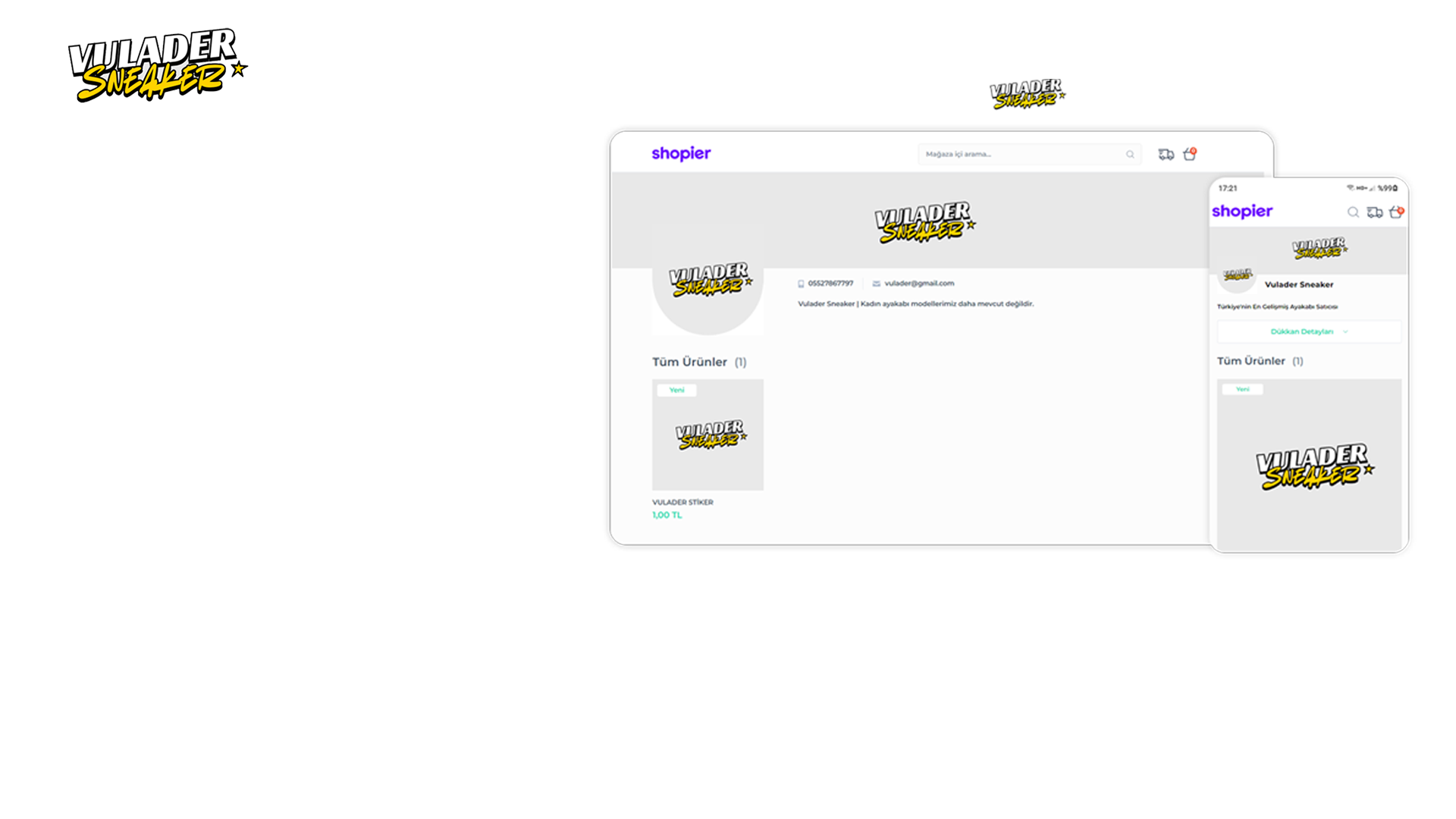
Task: Click the vulader@gmail.com email address
Action: click(919, 284)
